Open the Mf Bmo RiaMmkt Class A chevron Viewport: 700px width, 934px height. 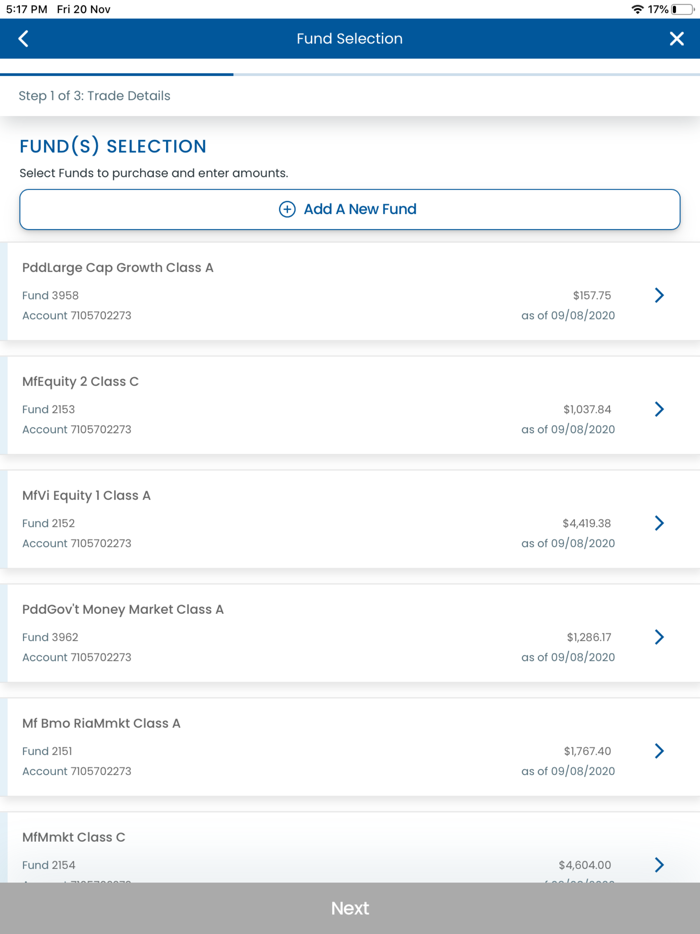click(658, 751)
